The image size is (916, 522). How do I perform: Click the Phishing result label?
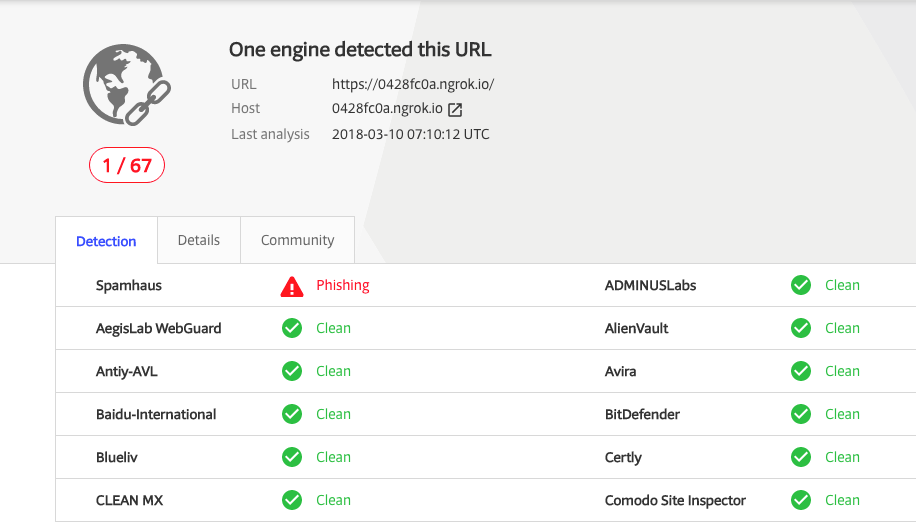pyautogui.click(x=343, y=285)
